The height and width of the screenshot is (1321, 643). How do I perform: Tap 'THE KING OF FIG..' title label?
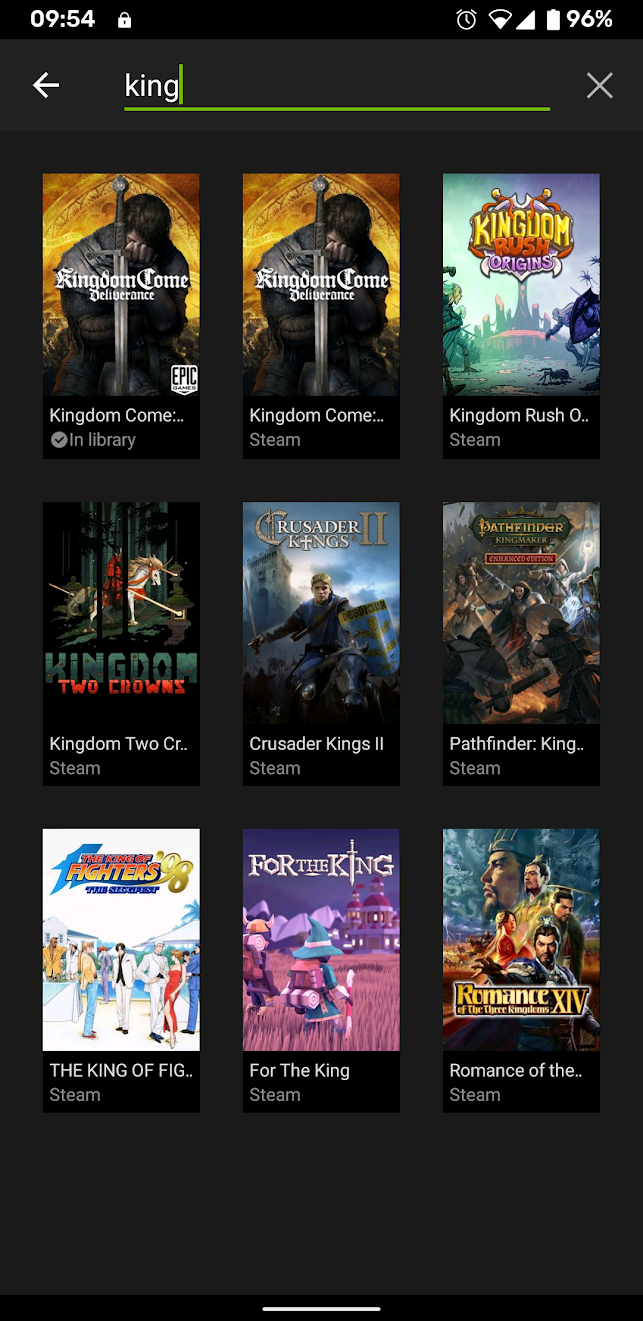[121, 1071]
